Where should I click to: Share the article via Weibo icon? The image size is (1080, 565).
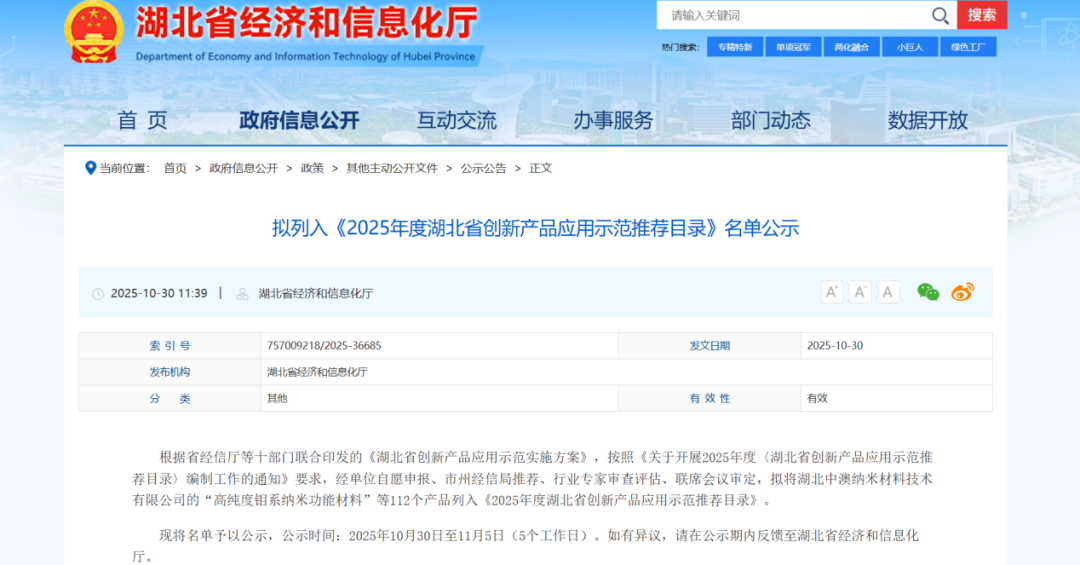(x=962, y=292)
